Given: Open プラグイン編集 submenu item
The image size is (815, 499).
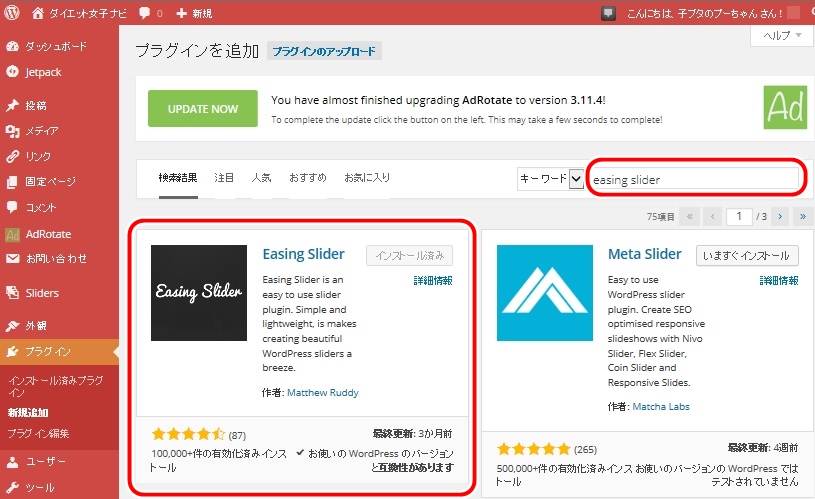Looking at the screenshot, I should pyautogui.click(x=38, y=434).
